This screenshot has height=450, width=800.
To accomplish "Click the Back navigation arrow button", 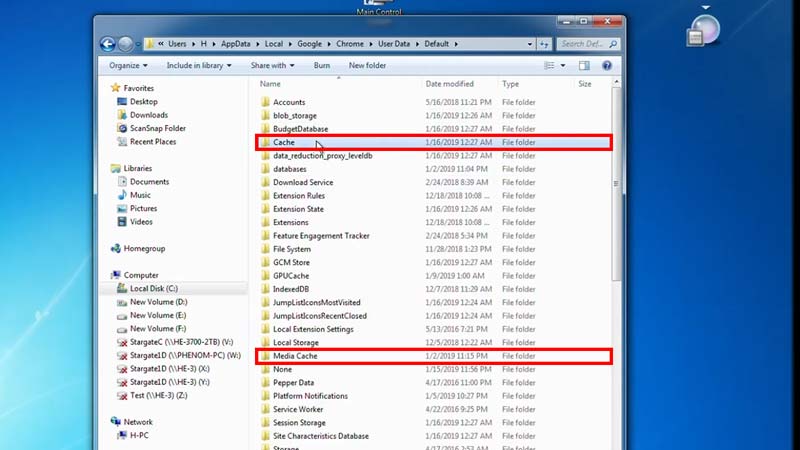I will (x=108, y=44).
